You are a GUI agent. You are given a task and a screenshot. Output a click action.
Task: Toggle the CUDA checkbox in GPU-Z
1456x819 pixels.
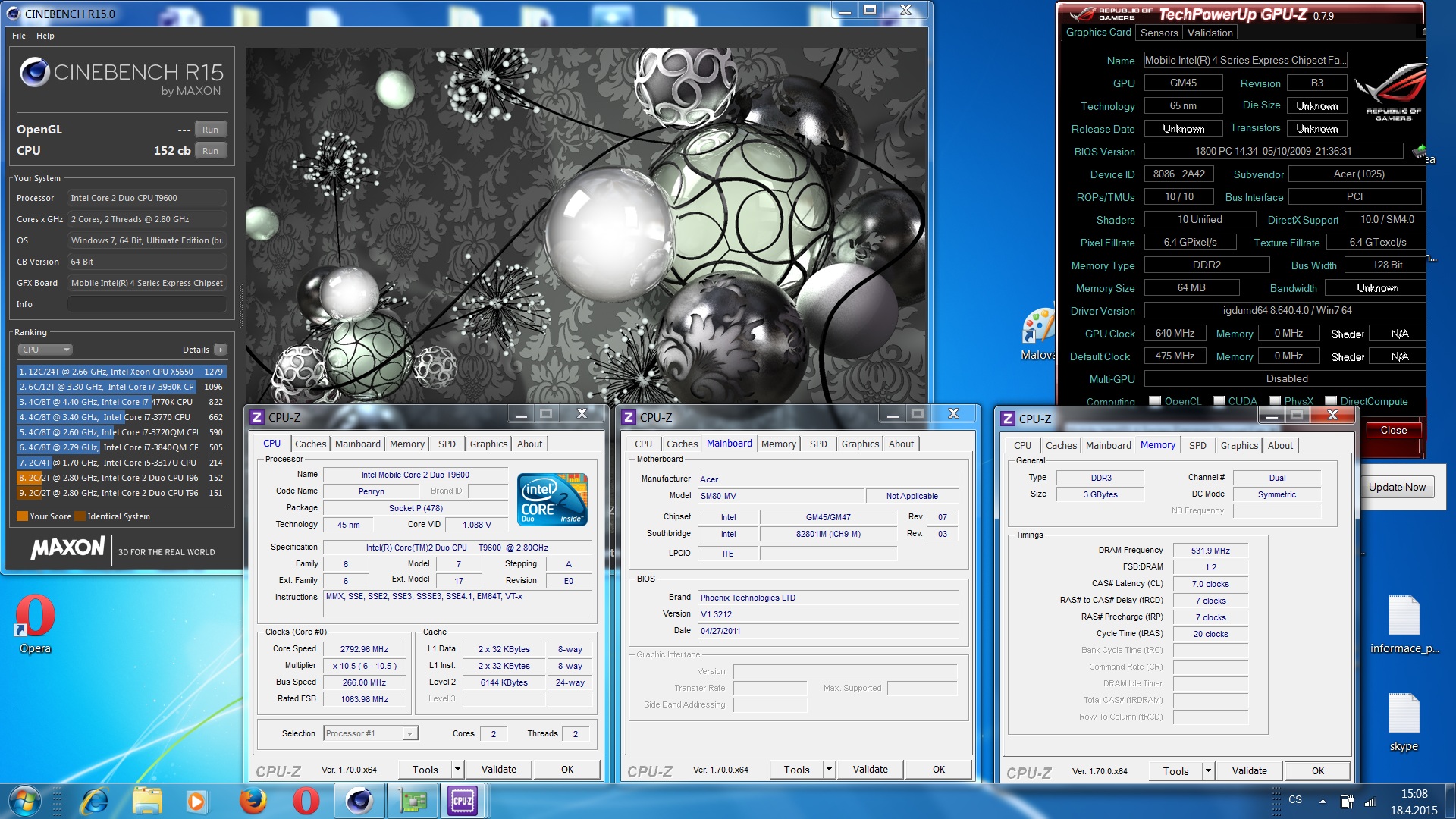pyautogui.click(x=1219, y=401)
